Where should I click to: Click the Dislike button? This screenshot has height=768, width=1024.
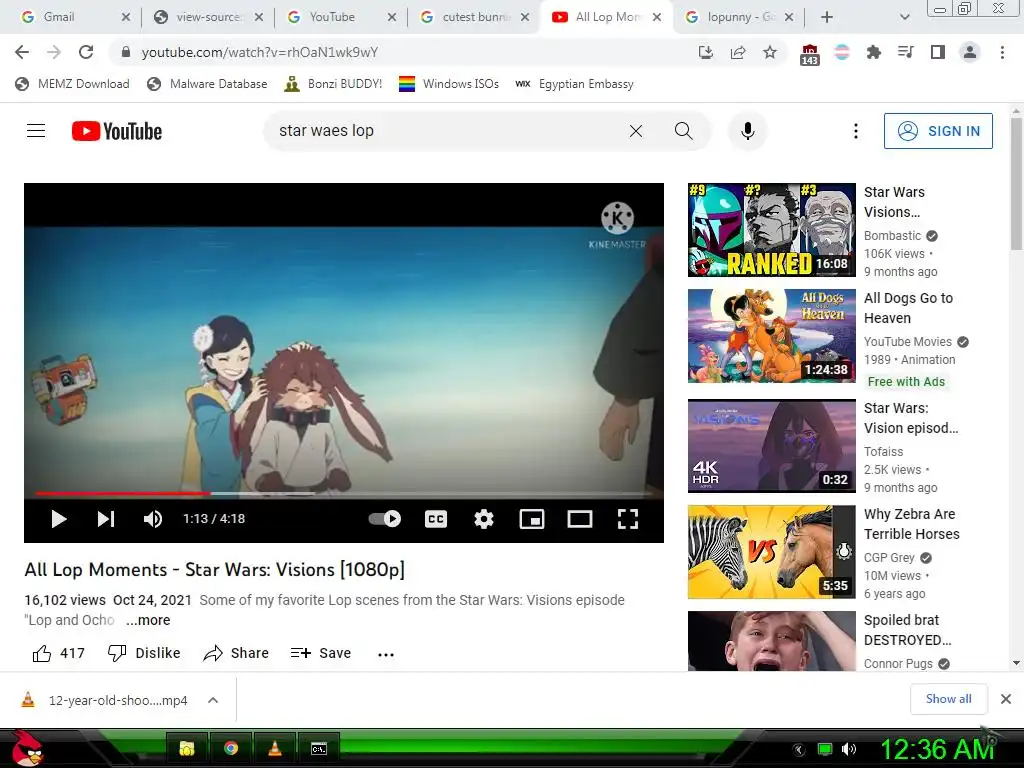[x=144, y=653]
